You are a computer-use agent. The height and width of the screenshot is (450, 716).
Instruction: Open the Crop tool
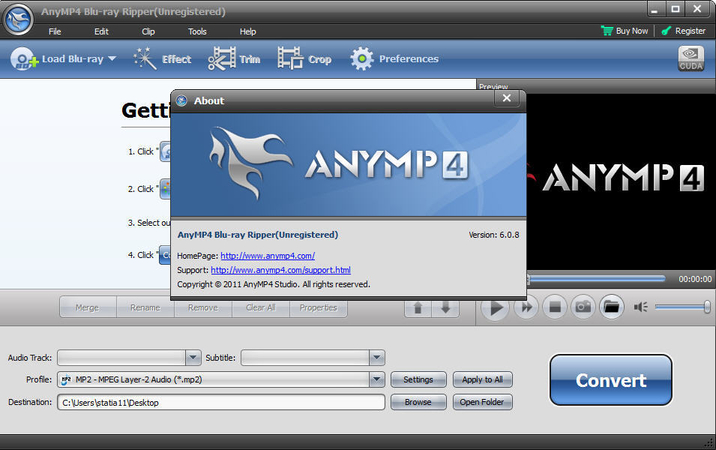click(x=304, y=59)
